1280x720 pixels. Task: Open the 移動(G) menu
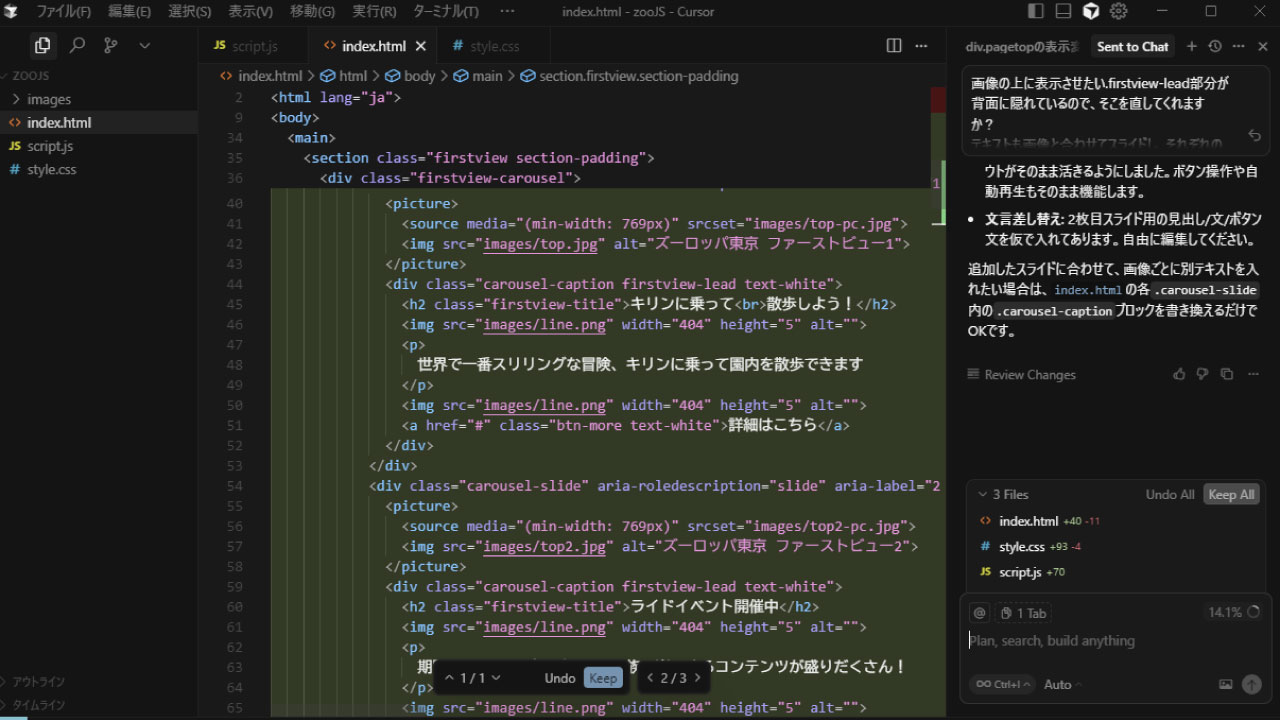coord(313,11)
